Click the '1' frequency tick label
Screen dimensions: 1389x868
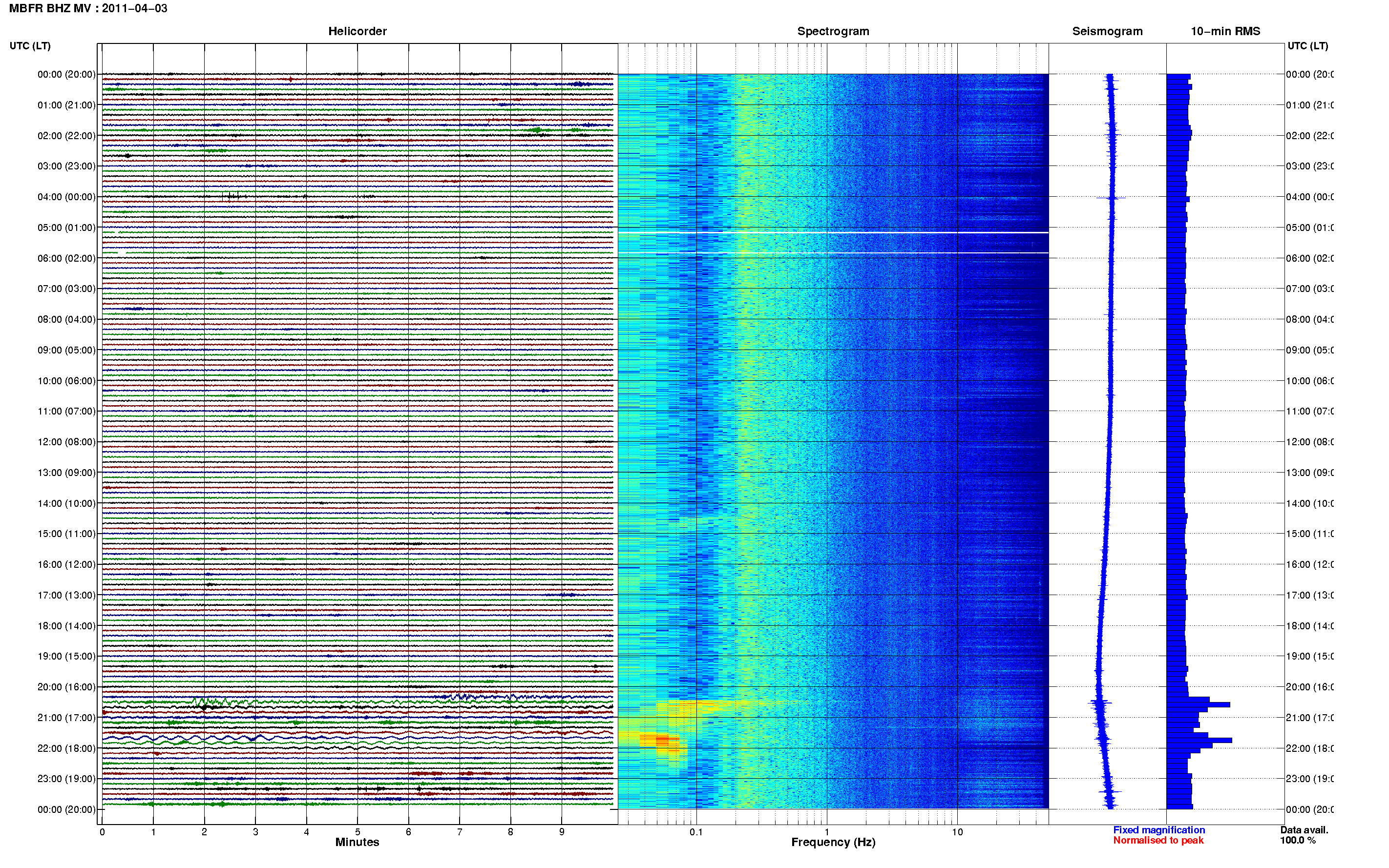[x=827, y=832]
